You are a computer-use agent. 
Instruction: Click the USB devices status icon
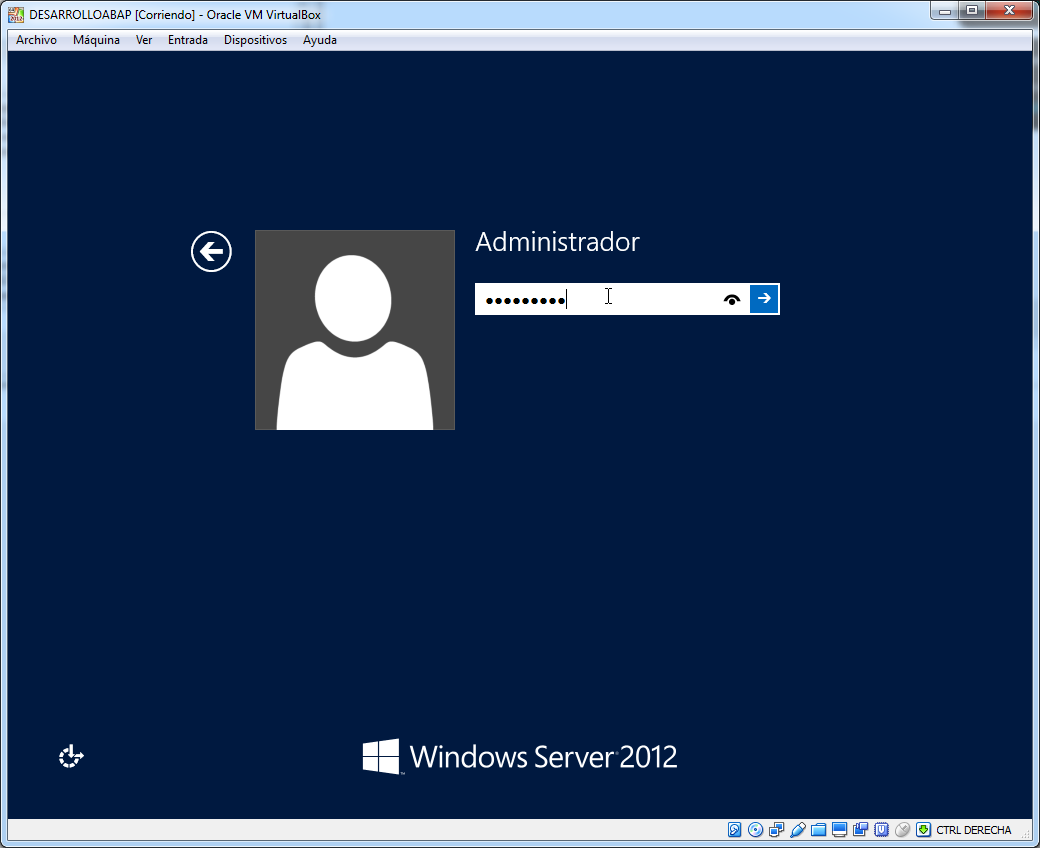click(798, 829)
